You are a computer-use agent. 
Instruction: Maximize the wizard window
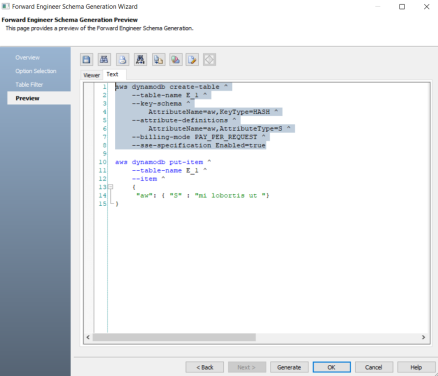[402, 7]
